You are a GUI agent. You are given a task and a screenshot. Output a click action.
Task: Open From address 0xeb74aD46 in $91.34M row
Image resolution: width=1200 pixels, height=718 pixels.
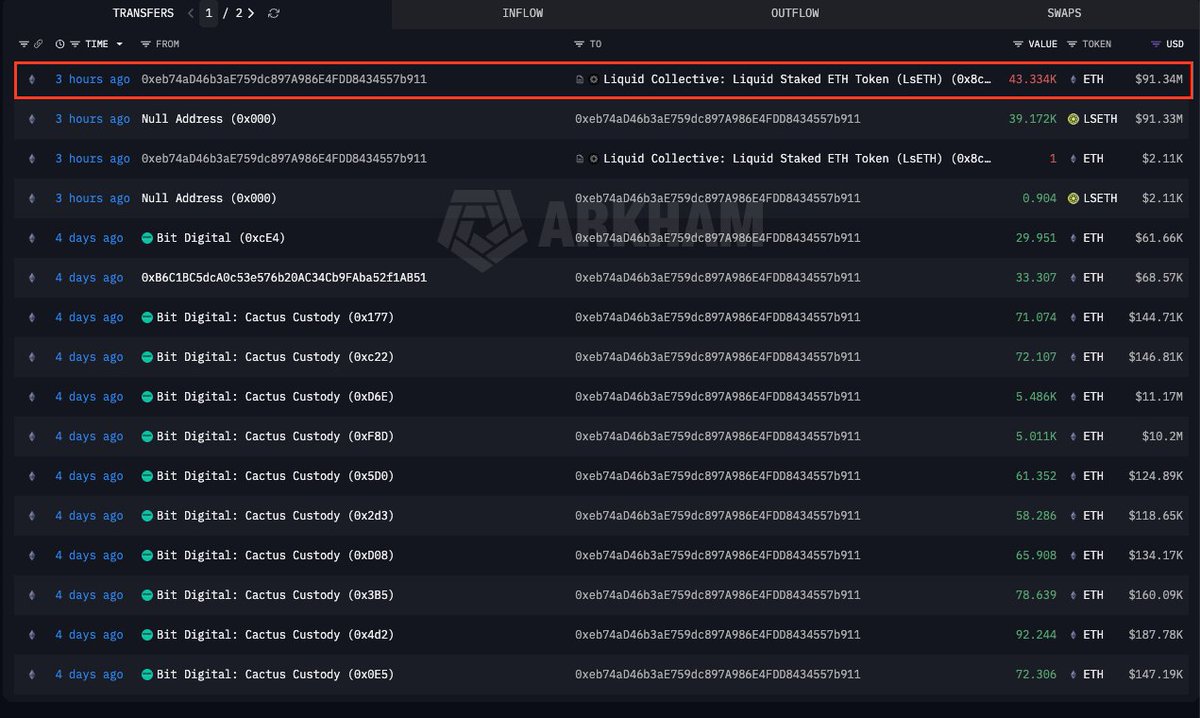(284, 79)
